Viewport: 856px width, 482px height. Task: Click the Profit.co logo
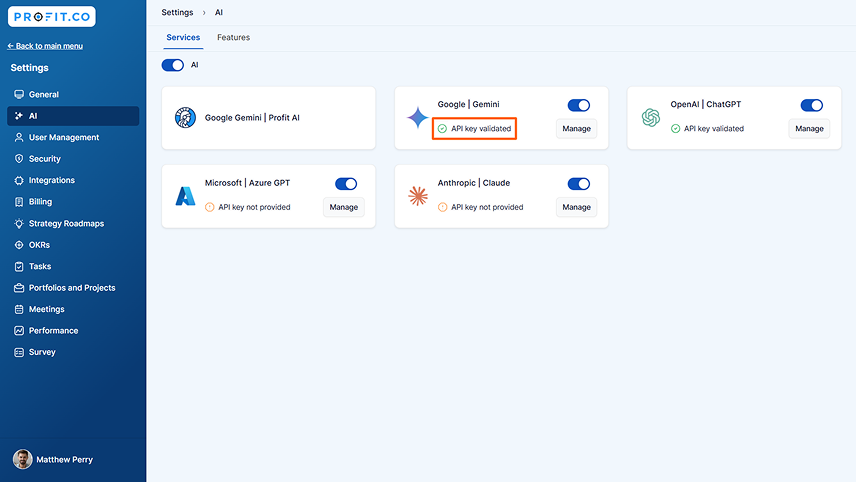52,17
